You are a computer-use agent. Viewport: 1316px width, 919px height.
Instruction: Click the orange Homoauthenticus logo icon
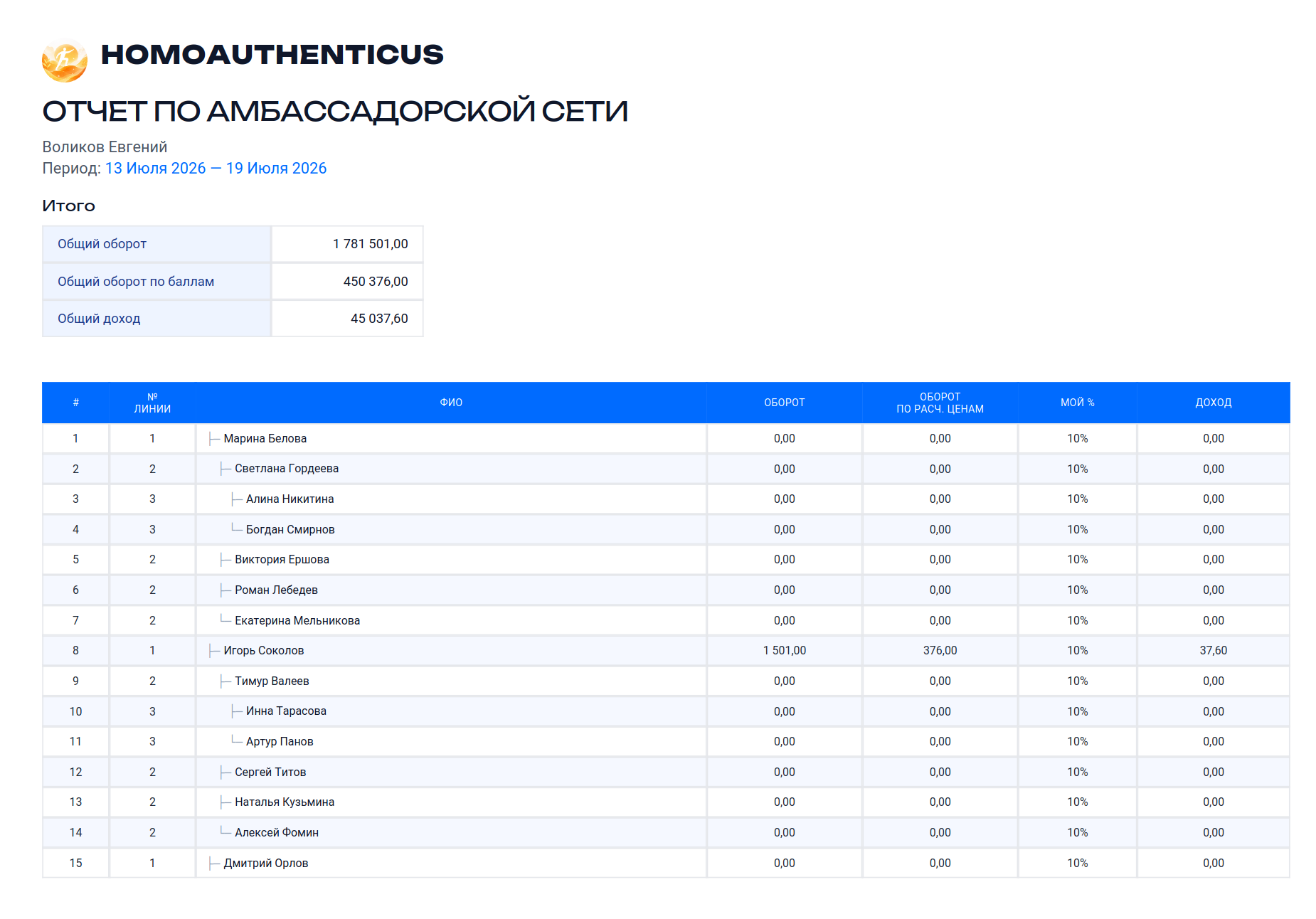pos(65,60)
